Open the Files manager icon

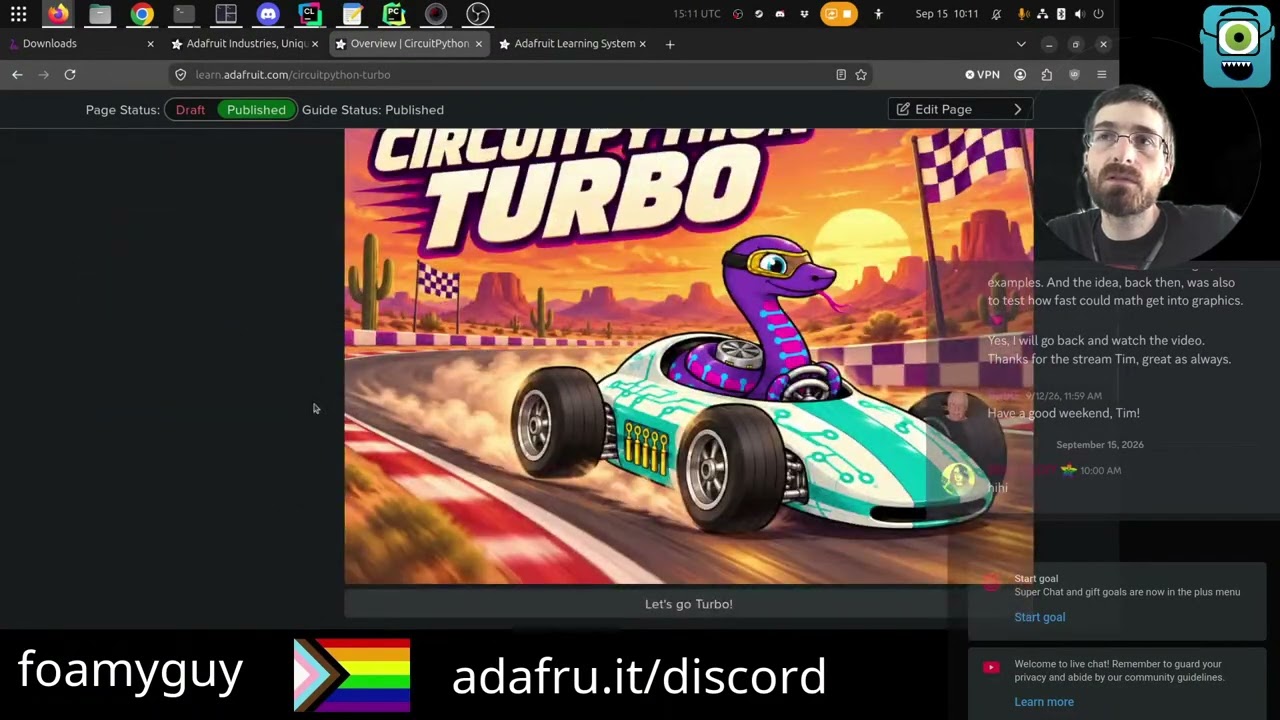pyautogui.click(x=100, y=14)
